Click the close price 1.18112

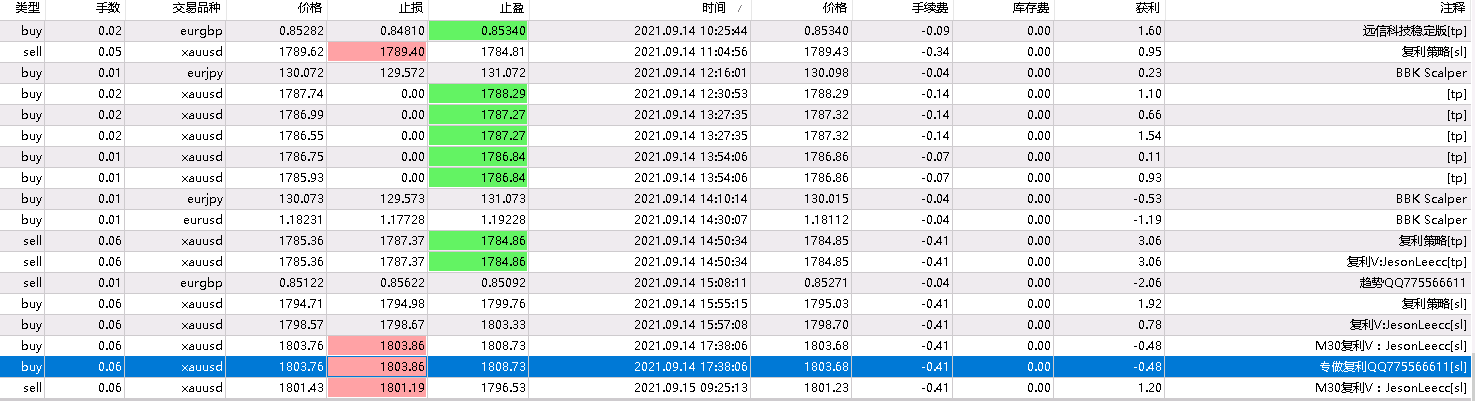coord(826,219)
